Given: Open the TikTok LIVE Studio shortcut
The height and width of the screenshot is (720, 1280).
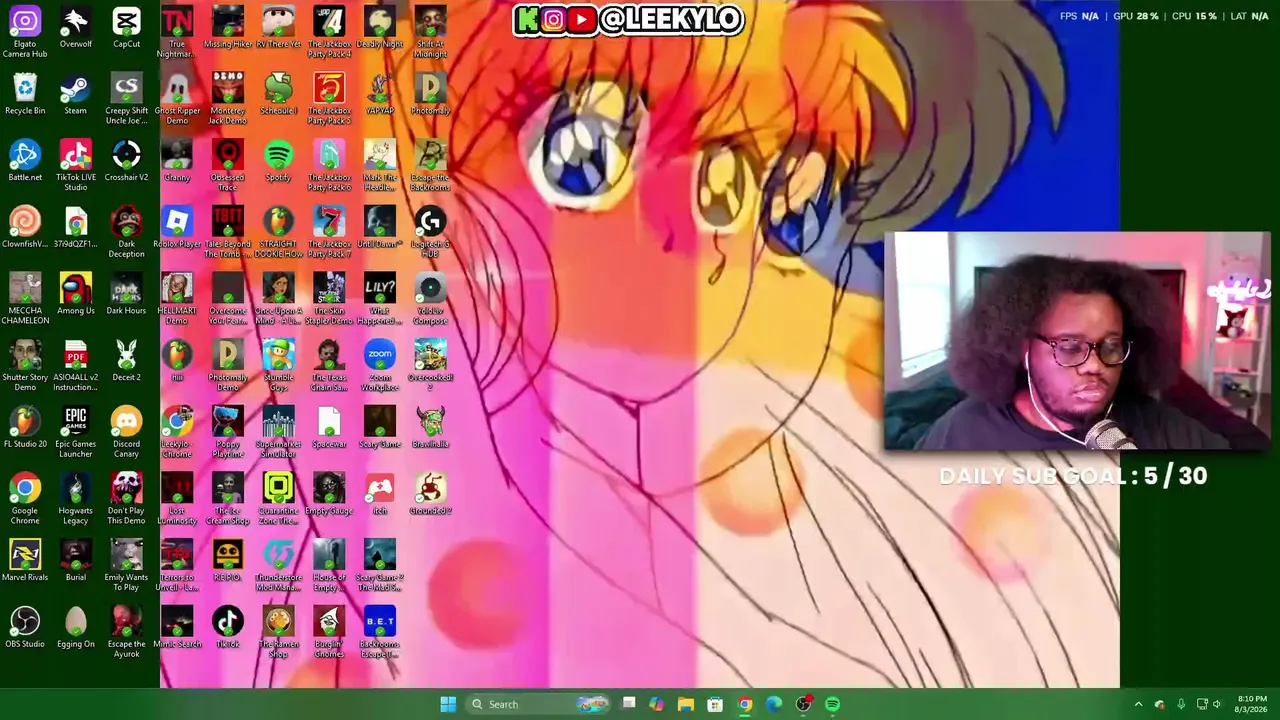Looking at the screenshot, I should pyautogui.click(x=76, y=166).
